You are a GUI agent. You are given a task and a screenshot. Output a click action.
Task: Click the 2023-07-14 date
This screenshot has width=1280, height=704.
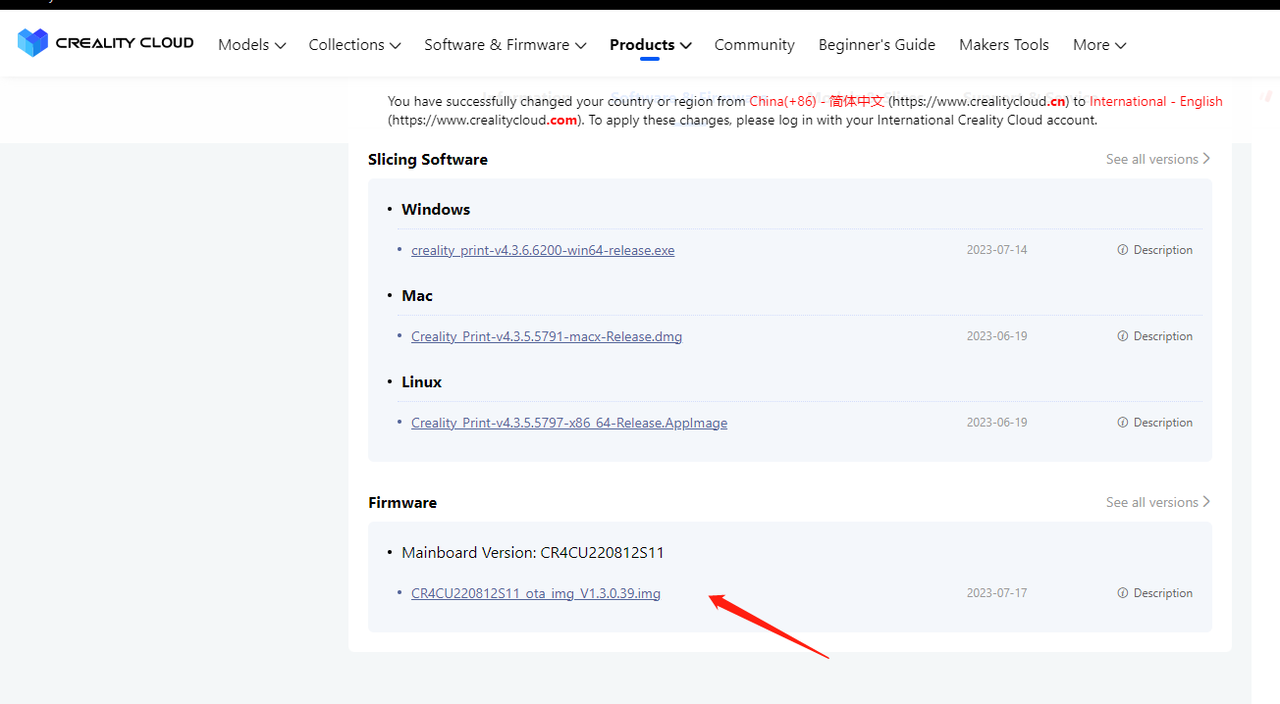[x=997, y=250]
